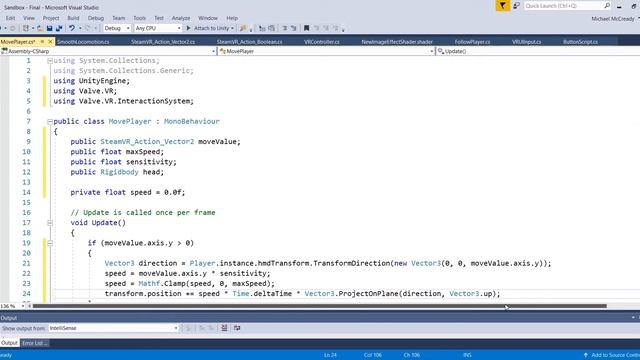
Task: Click the Attach to Unity button
Action: 211,28
